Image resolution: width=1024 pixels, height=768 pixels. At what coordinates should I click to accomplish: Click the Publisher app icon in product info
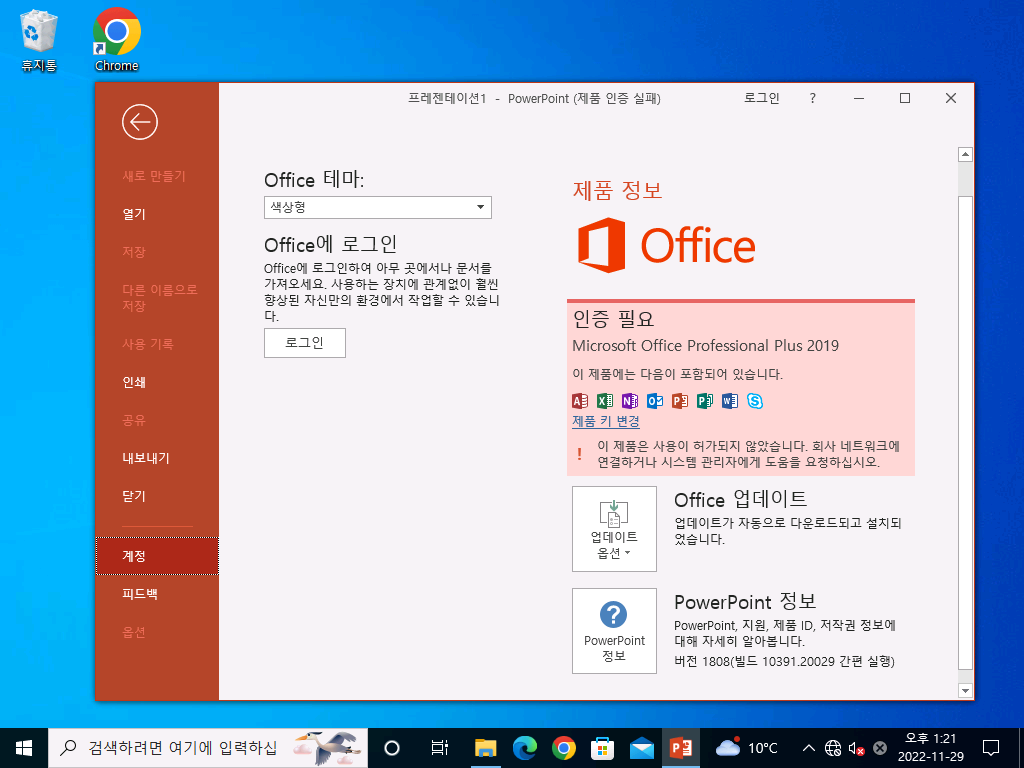(705, 400)
